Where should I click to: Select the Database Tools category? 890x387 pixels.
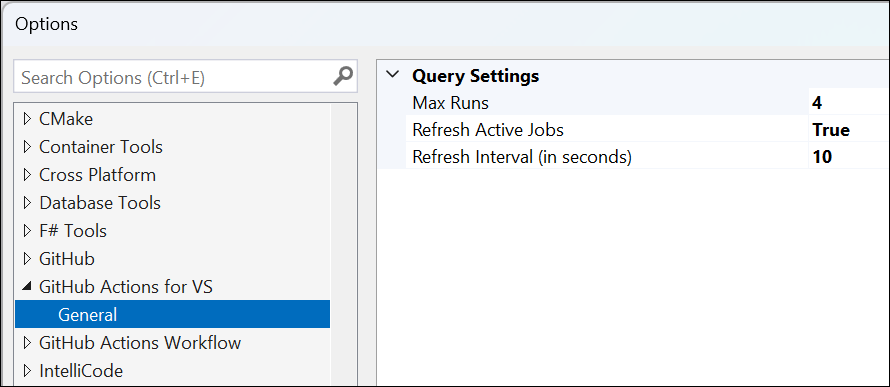tap(100, 203)
